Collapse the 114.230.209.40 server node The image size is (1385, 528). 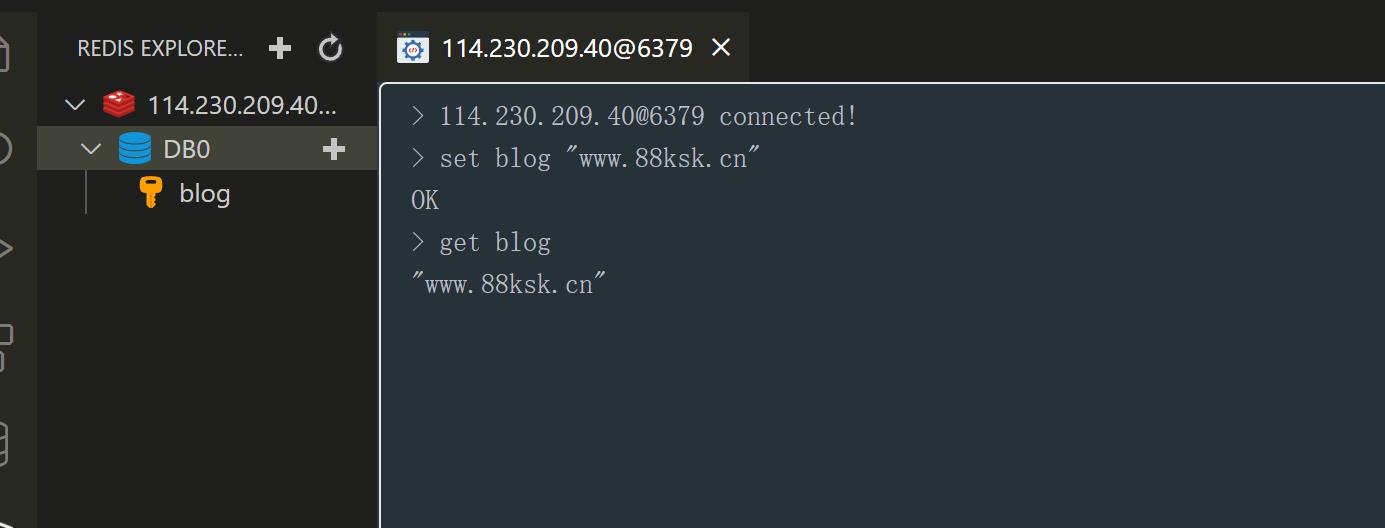75,104
